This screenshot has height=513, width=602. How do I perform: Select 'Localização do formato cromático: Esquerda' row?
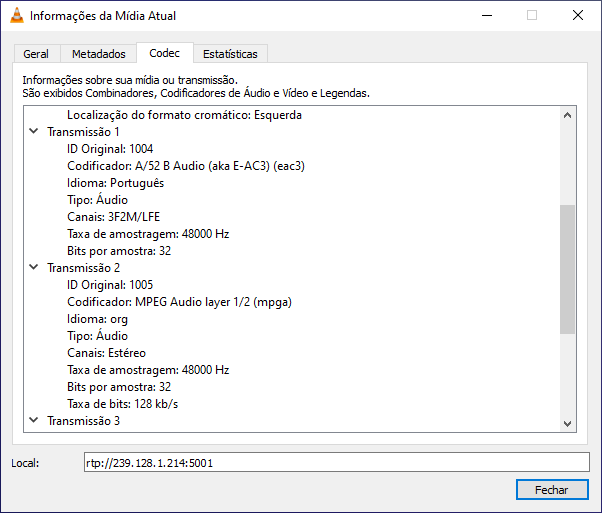pyautogui.click(x=184, y=115)
